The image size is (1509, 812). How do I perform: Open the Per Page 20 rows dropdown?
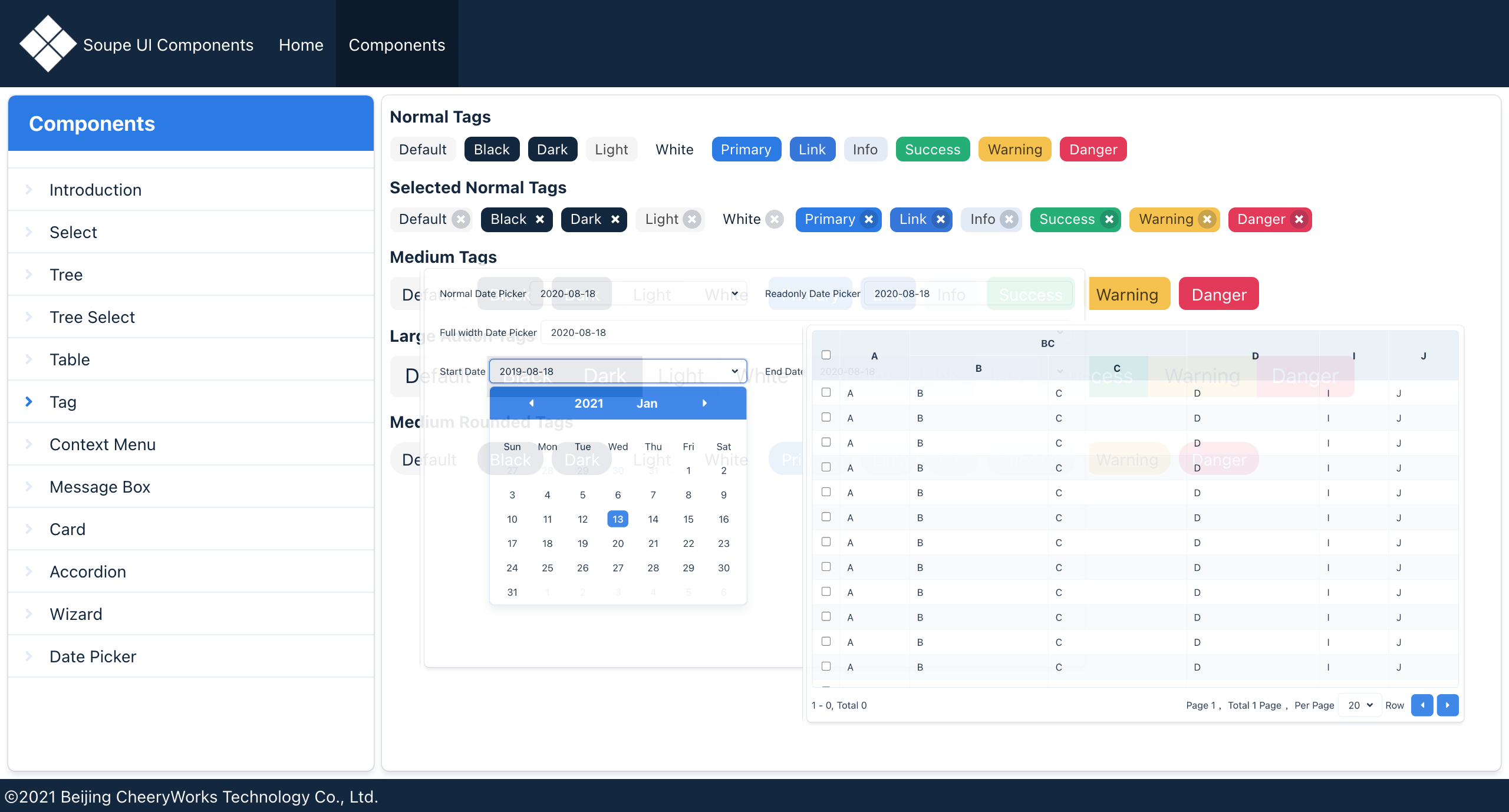pyautogui.click(x=1360, y=705)
